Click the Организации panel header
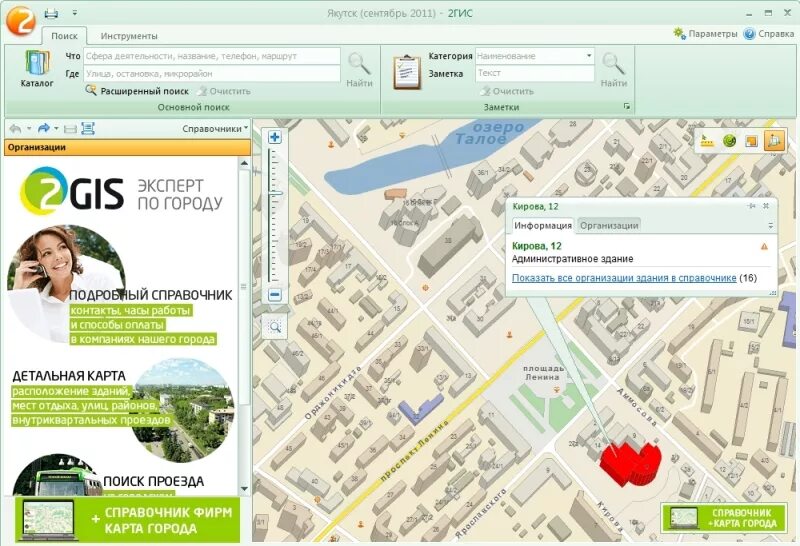 coord(128,147)
